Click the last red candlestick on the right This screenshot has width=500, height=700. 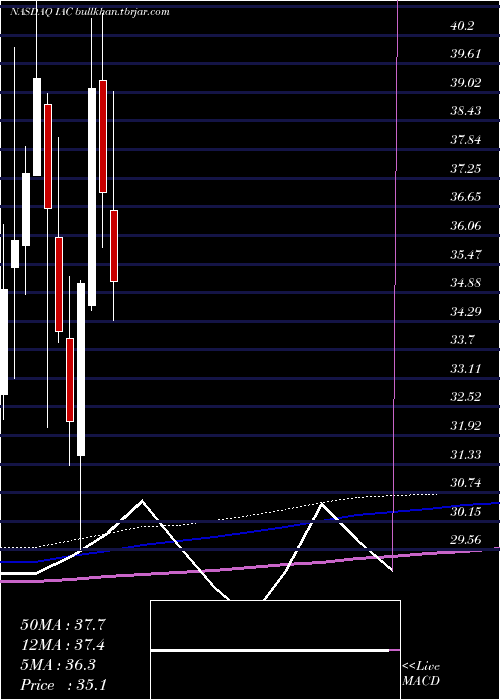[114, 246]
